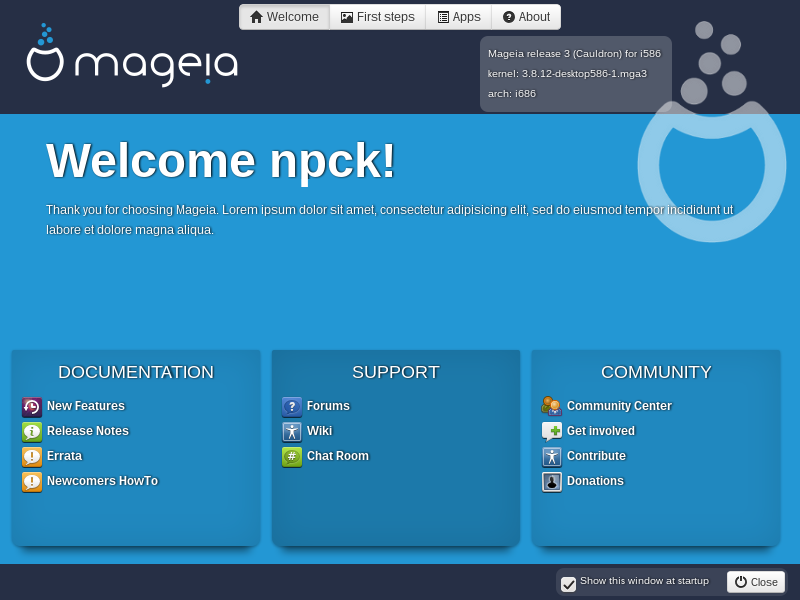Viewport: 800px width, 600px height.
Task: Click the Community Center people icon
Action: (552, 407)
